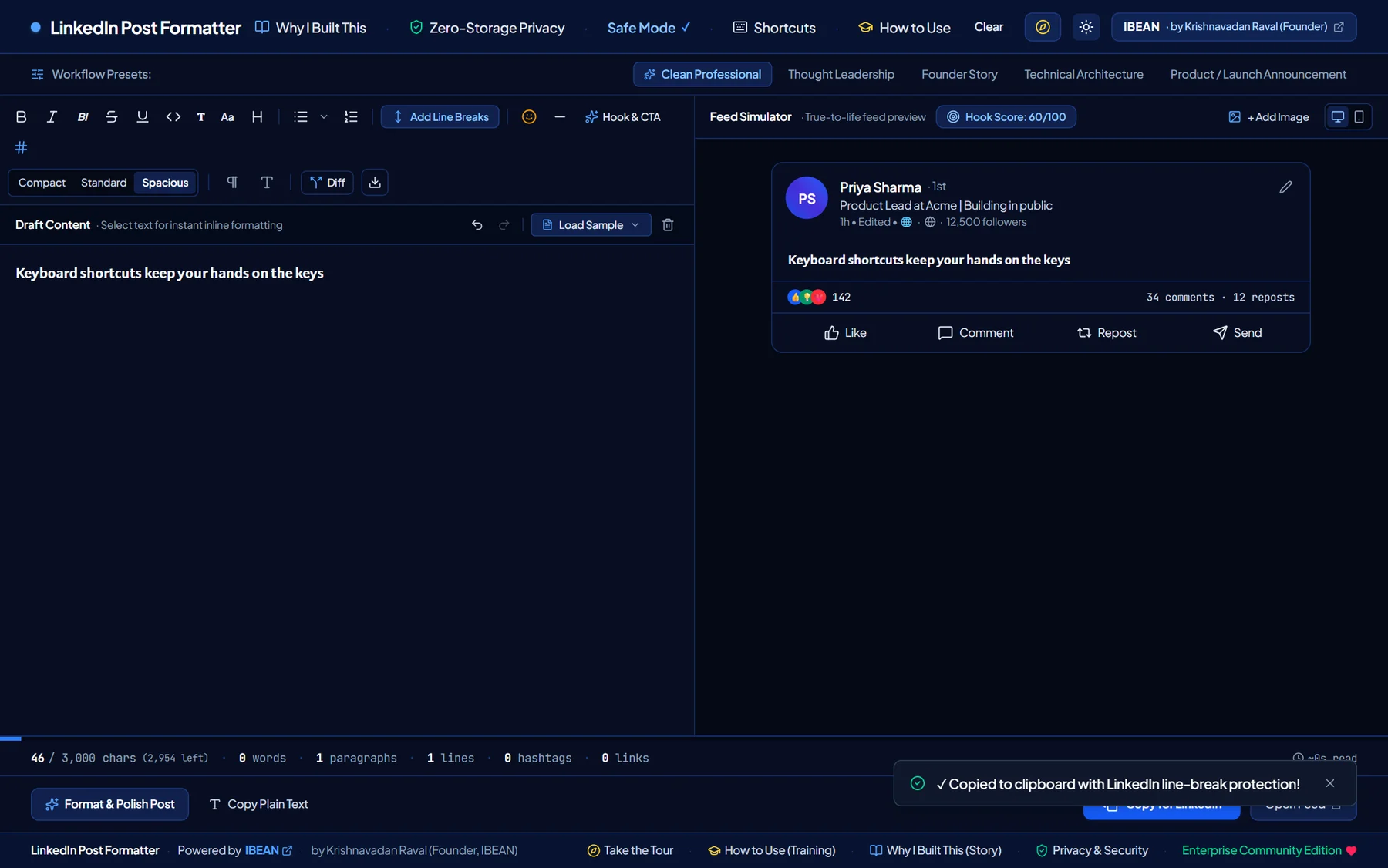The image size is (1388, 868).
Task: Select Standard spacing option
Action: point(103,183)
